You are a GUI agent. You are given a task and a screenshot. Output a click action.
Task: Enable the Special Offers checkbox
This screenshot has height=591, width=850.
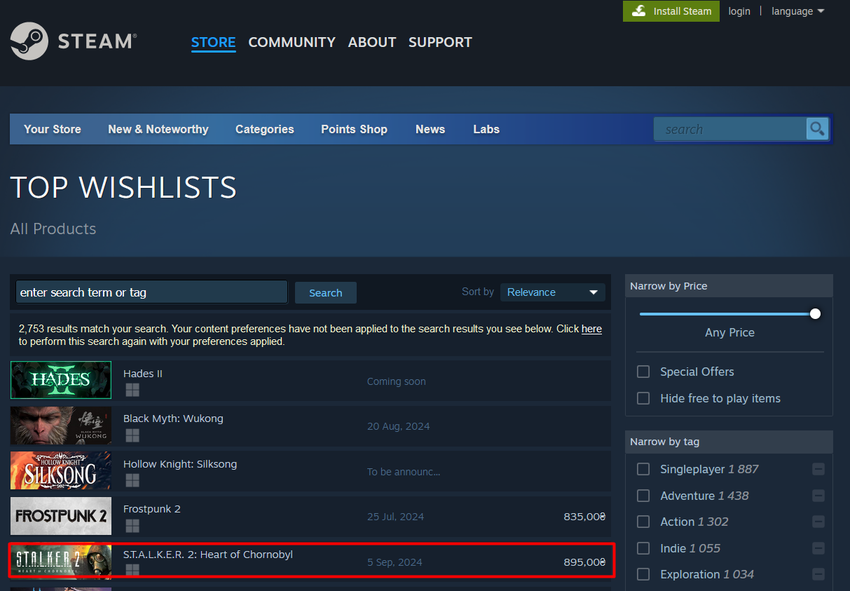(643, 372)
